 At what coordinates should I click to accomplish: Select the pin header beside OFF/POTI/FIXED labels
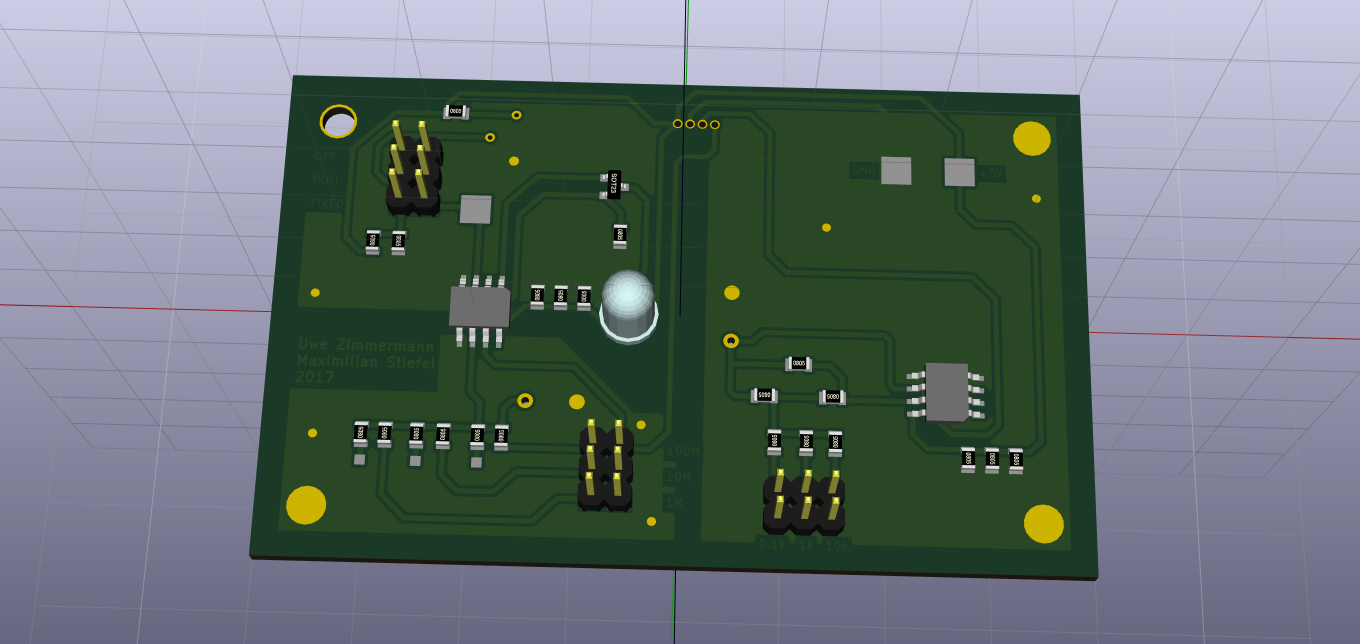(x=412, y=170)
